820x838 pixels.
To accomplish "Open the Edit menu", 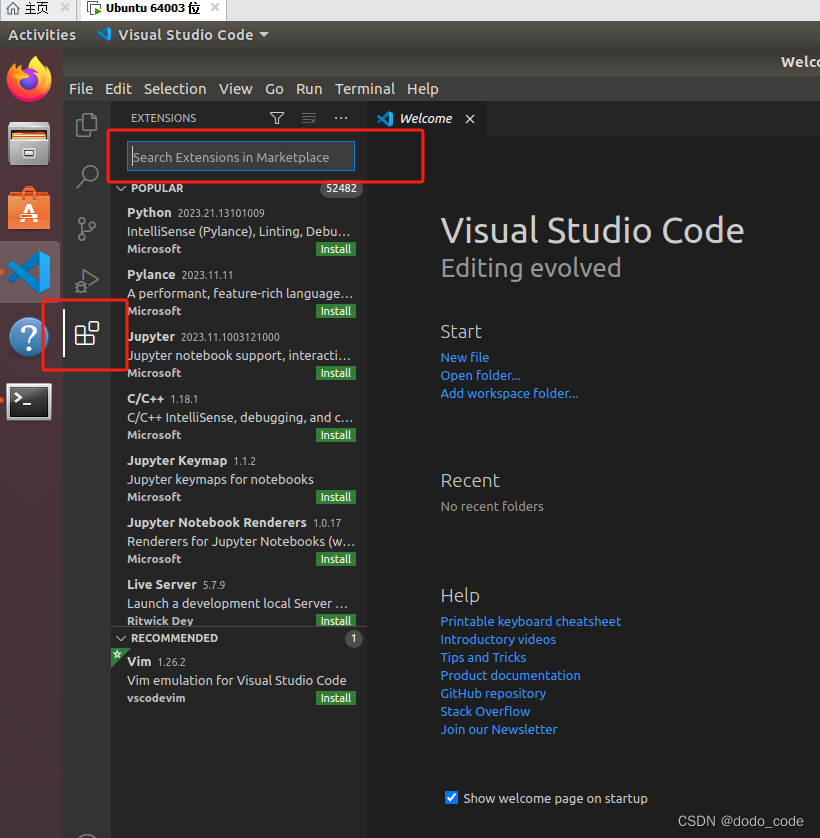I will click(118, 89).
